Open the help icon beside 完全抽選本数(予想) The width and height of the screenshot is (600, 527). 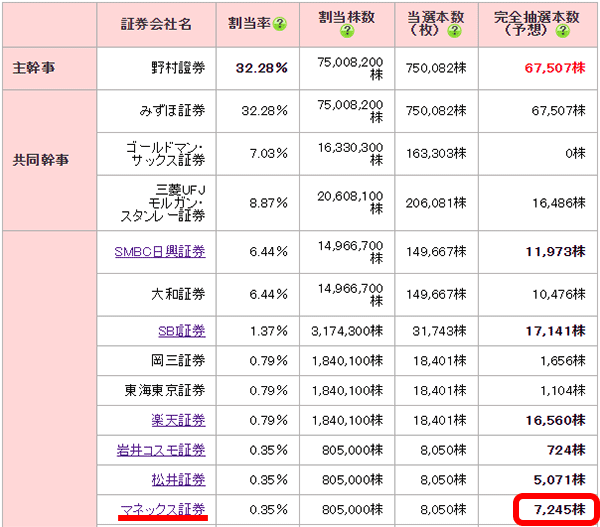562,31
